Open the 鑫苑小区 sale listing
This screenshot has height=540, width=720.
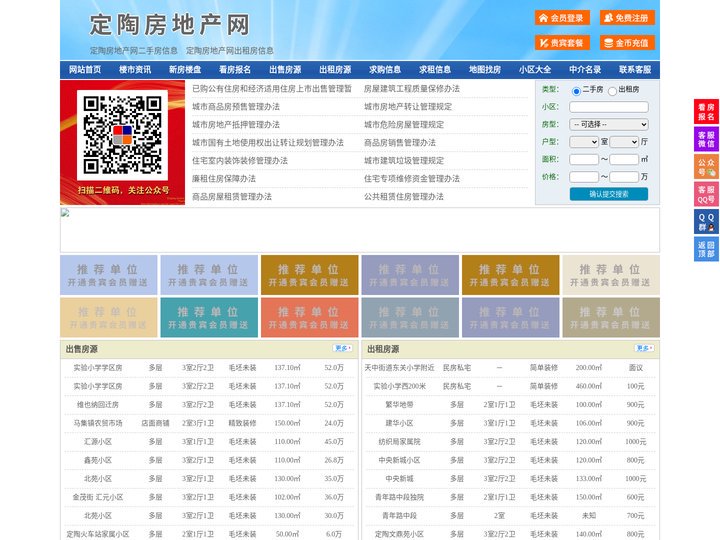98,460
